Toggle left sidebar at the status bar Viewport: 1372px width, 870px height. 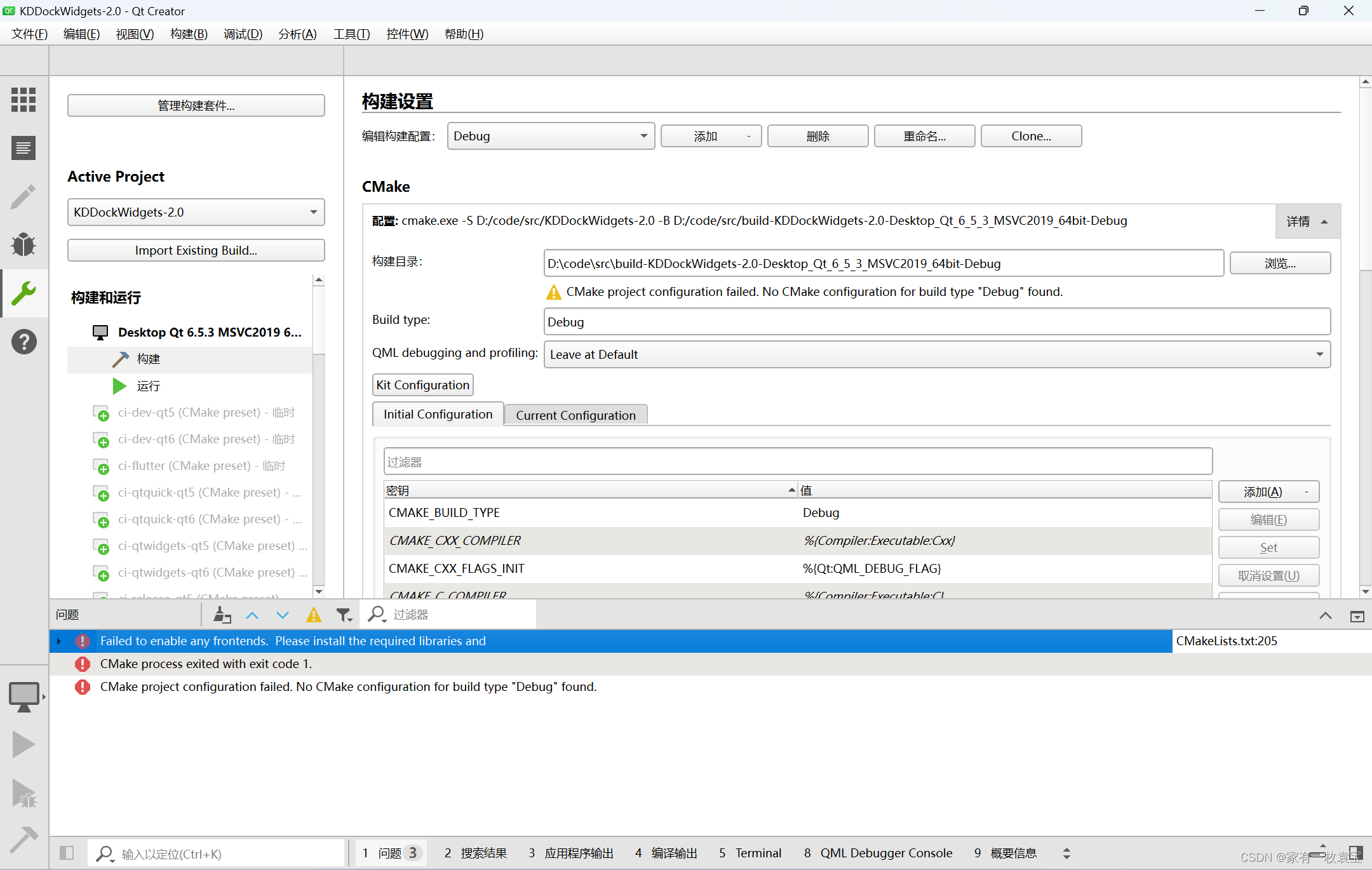point(67,853)
